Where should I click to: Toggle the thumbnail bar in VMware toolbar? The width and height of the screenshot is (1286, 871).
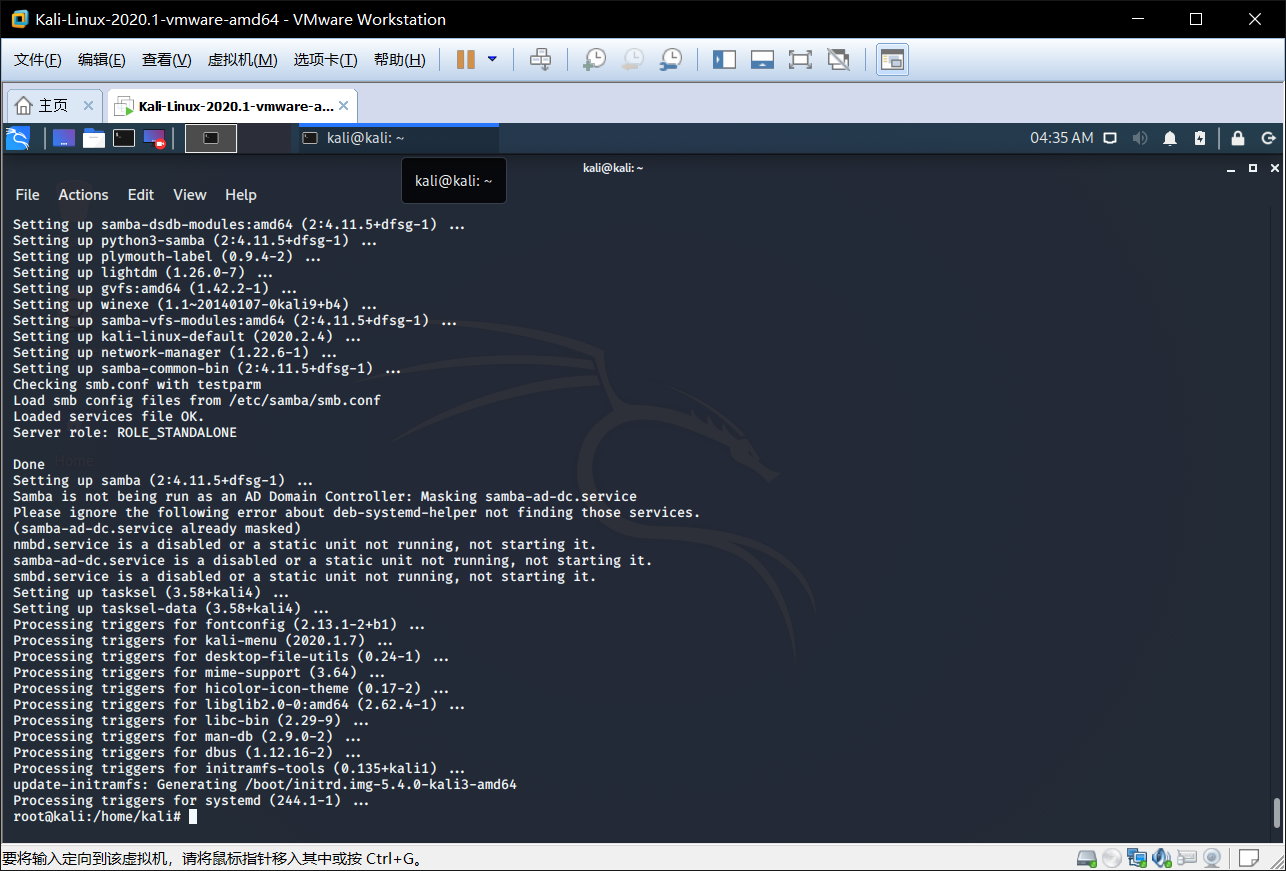pyautogui.click(x=762, y=60)
